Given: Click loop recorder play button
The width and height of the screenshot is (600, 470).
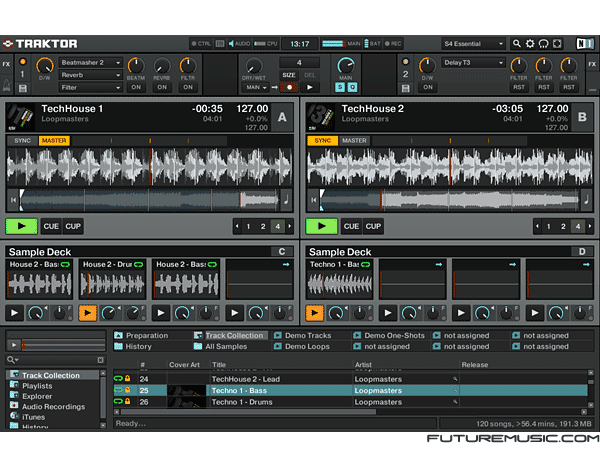Looking at the screenshot, I should pos(310,87).
